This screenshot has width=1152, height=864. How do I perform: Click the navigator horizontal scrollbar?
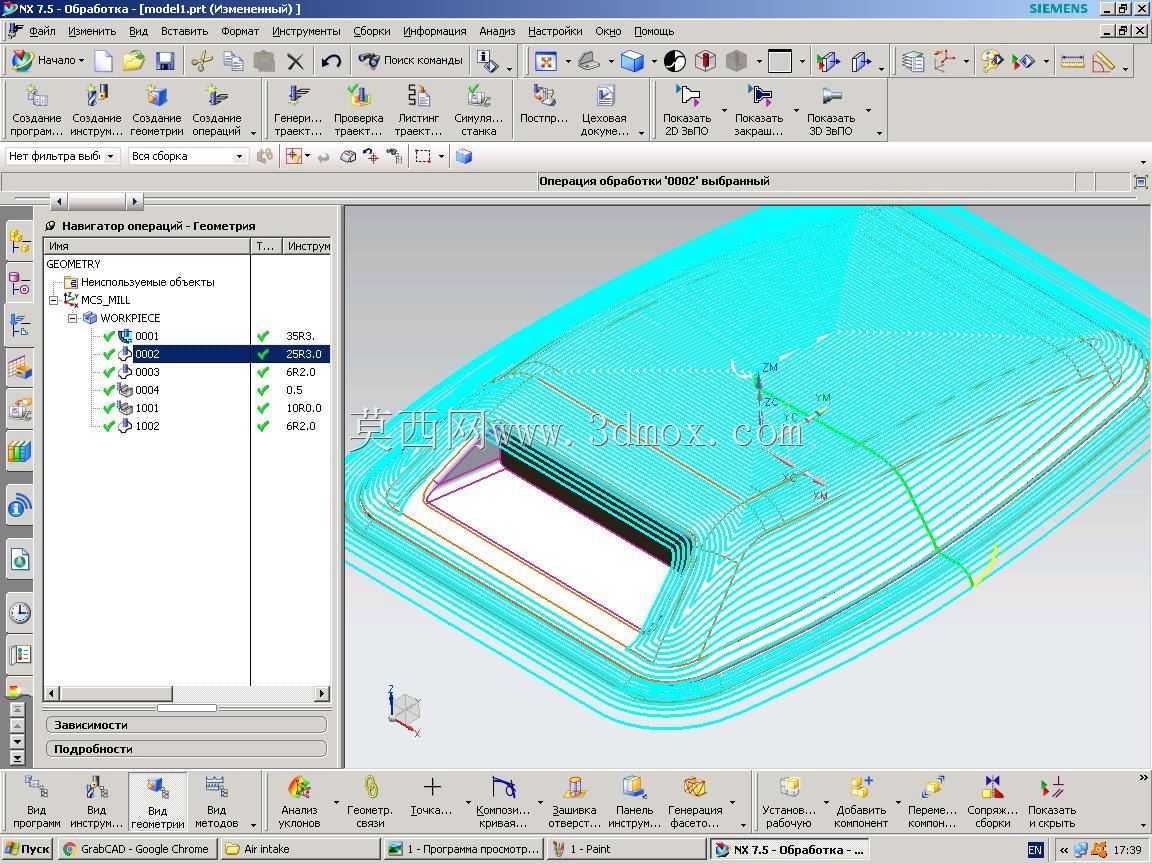(x=187, y=693)
